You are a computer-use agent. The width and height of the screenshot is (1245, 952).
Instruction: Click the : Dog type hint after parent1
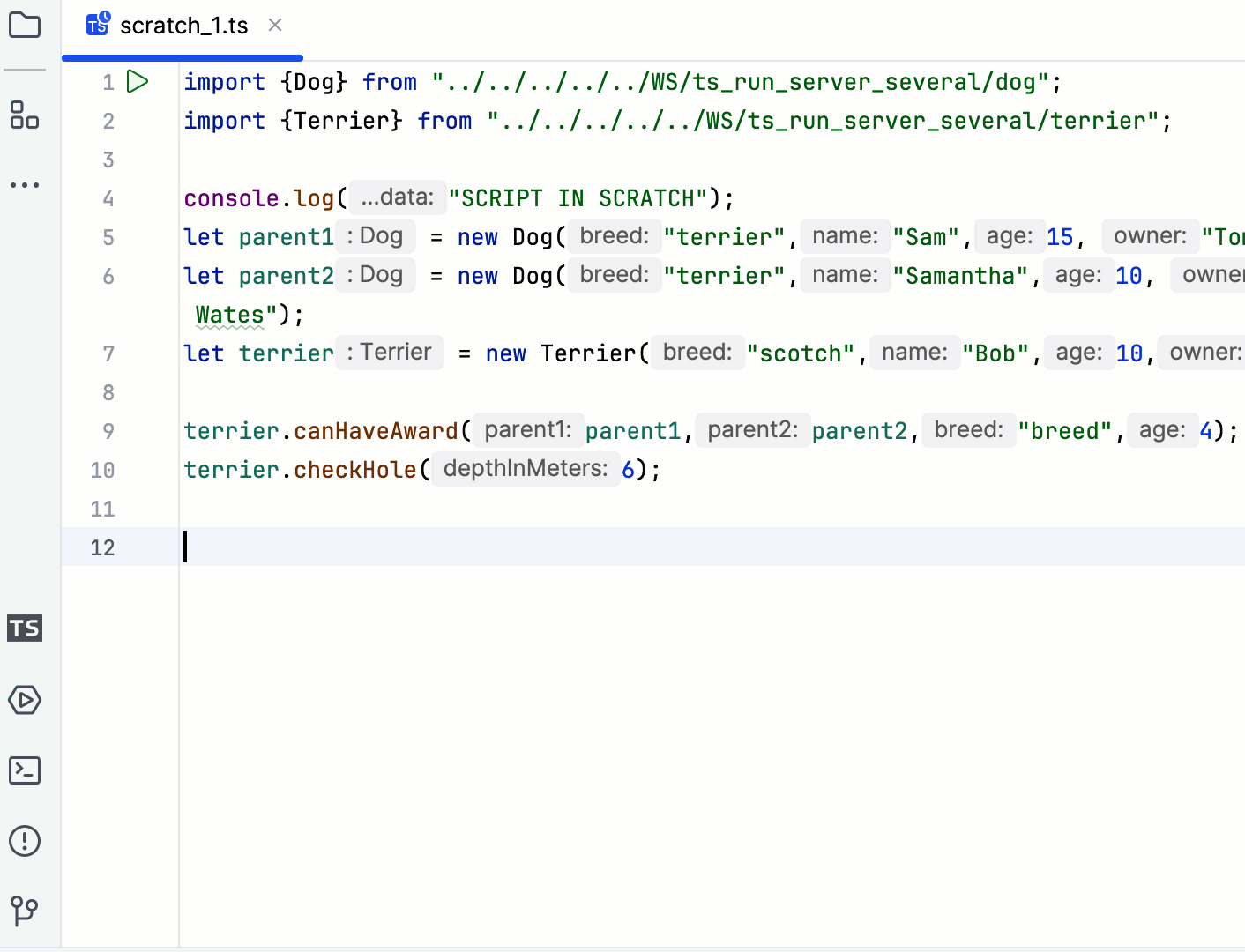[x=375, y=236]
